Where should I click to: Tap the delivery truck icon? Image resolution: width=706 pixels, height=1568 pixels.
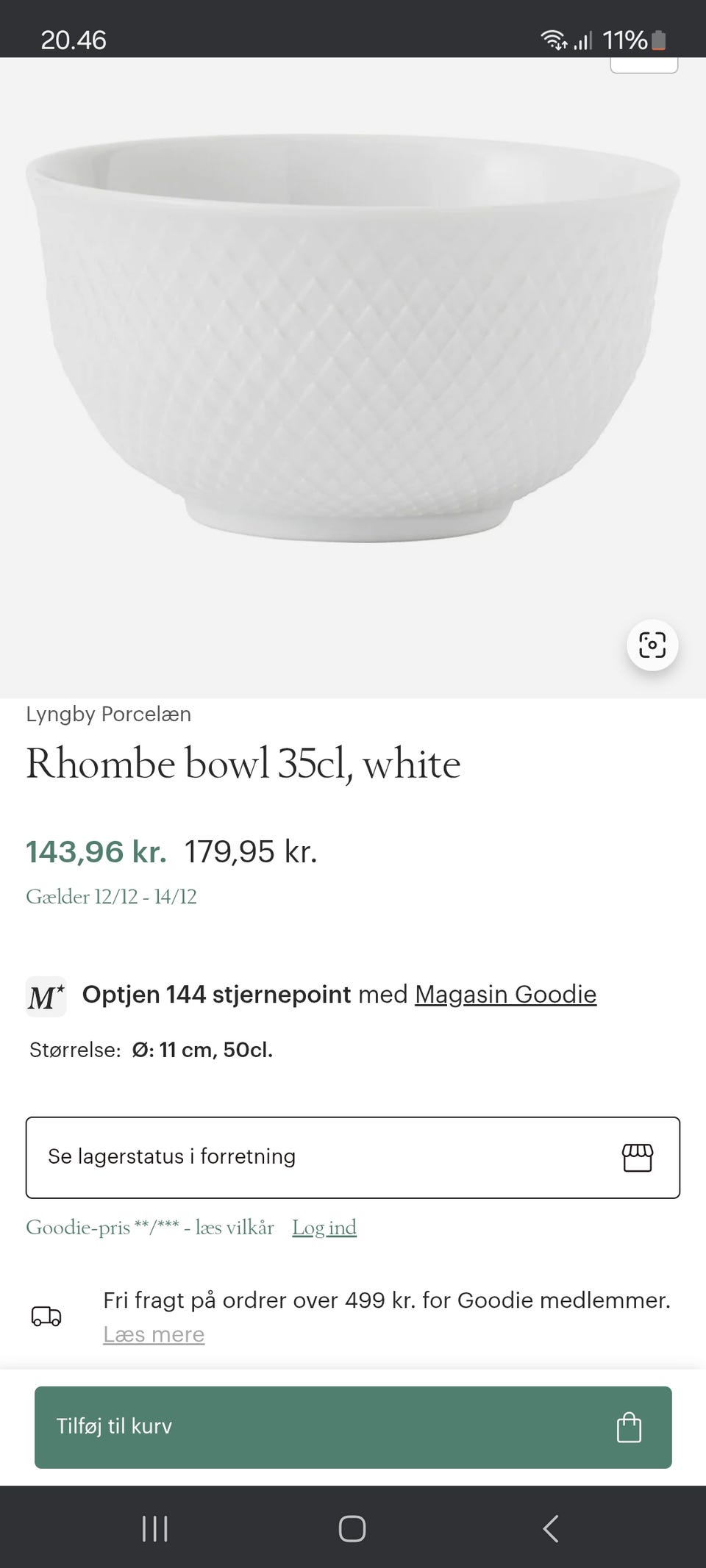[x=46, y=1316]
